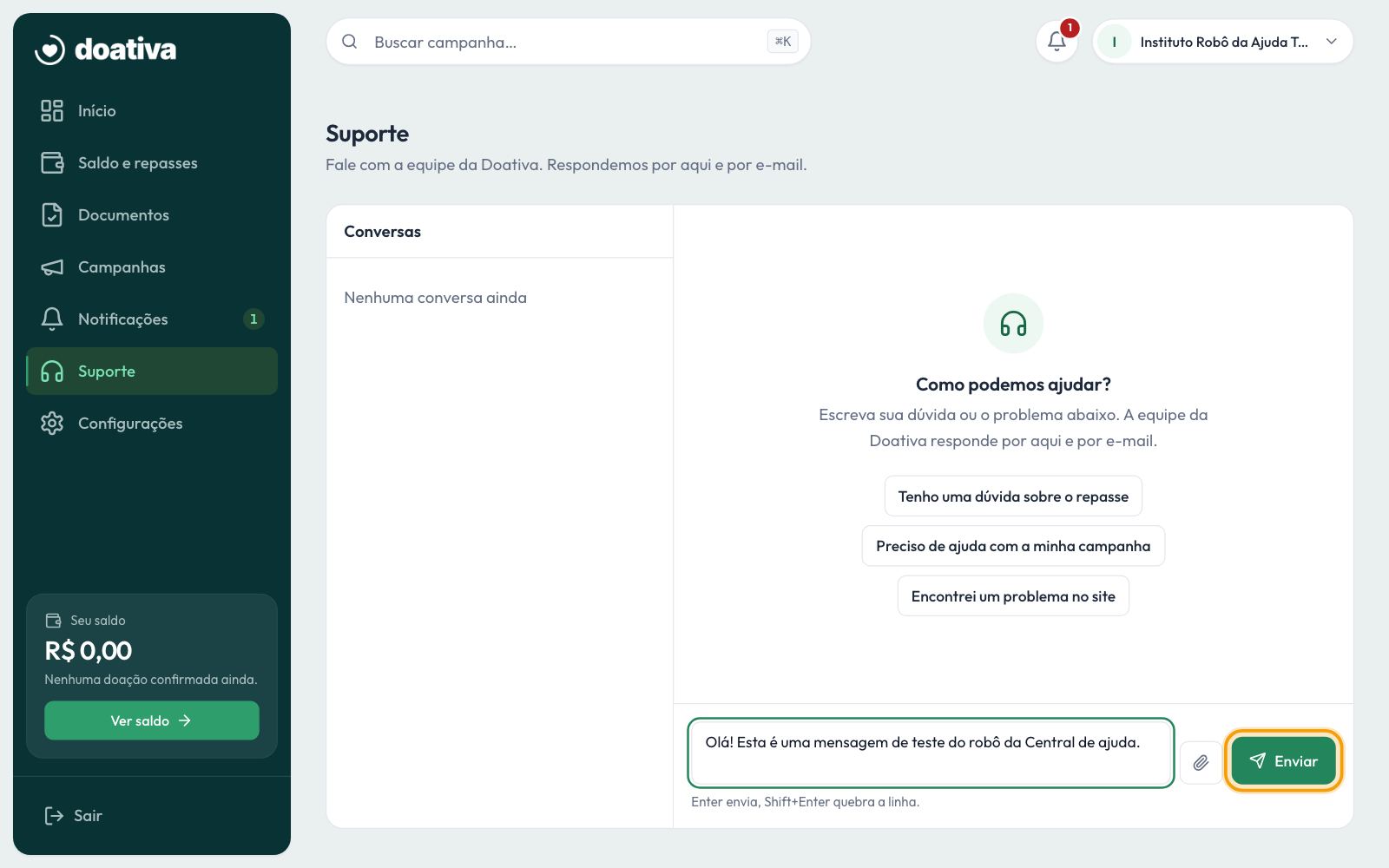Click the account menu chevron arrow
Screen dimensions: 1389x868
1332,42
